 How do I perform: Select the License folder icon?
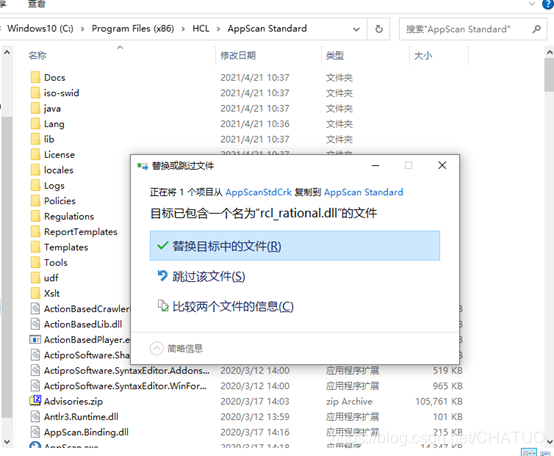point(35,155)
